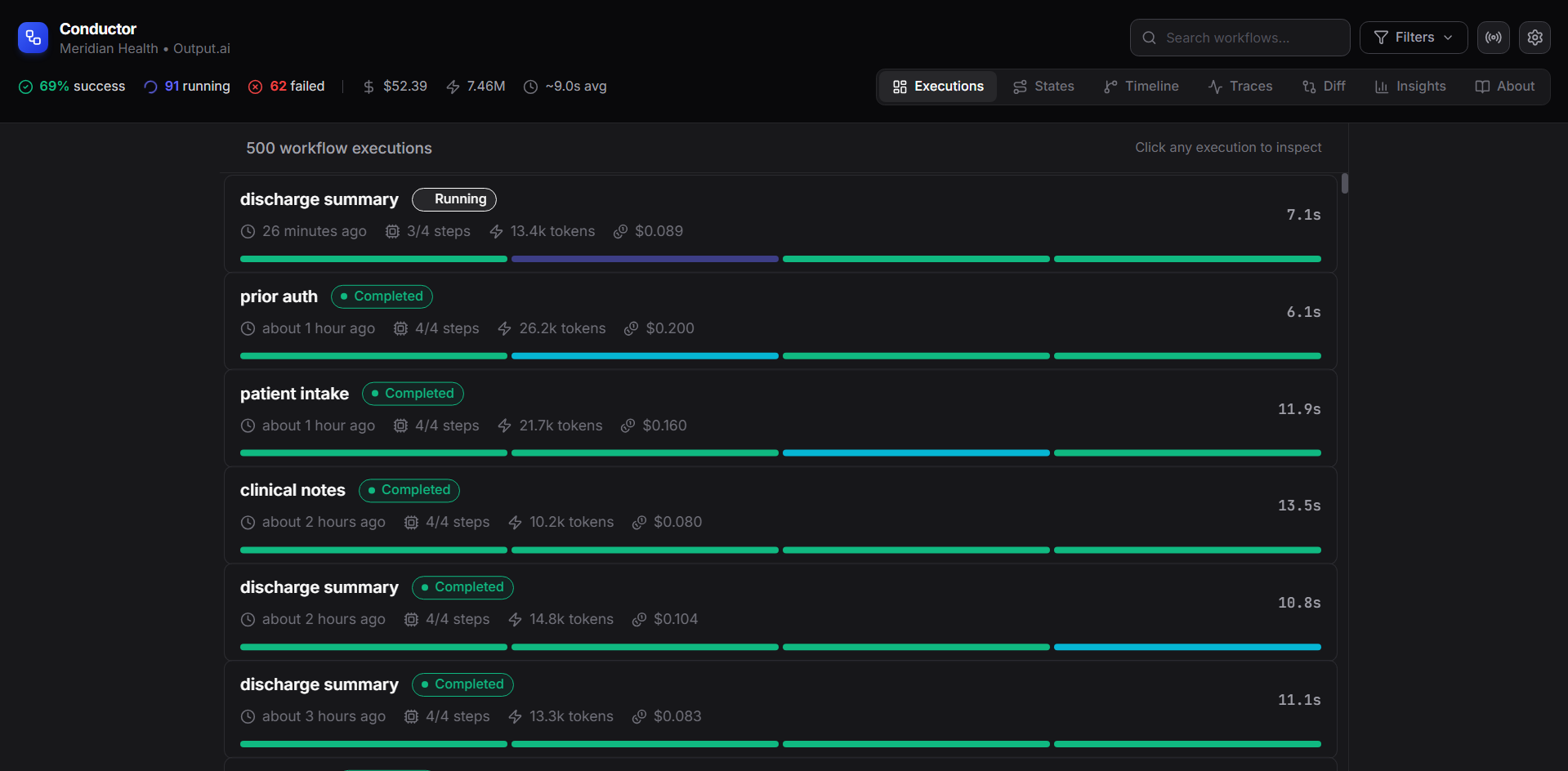This screenshot has width=1568, height=771.
Task: Switch to the States tab
Action: (x=1043, y=87)
